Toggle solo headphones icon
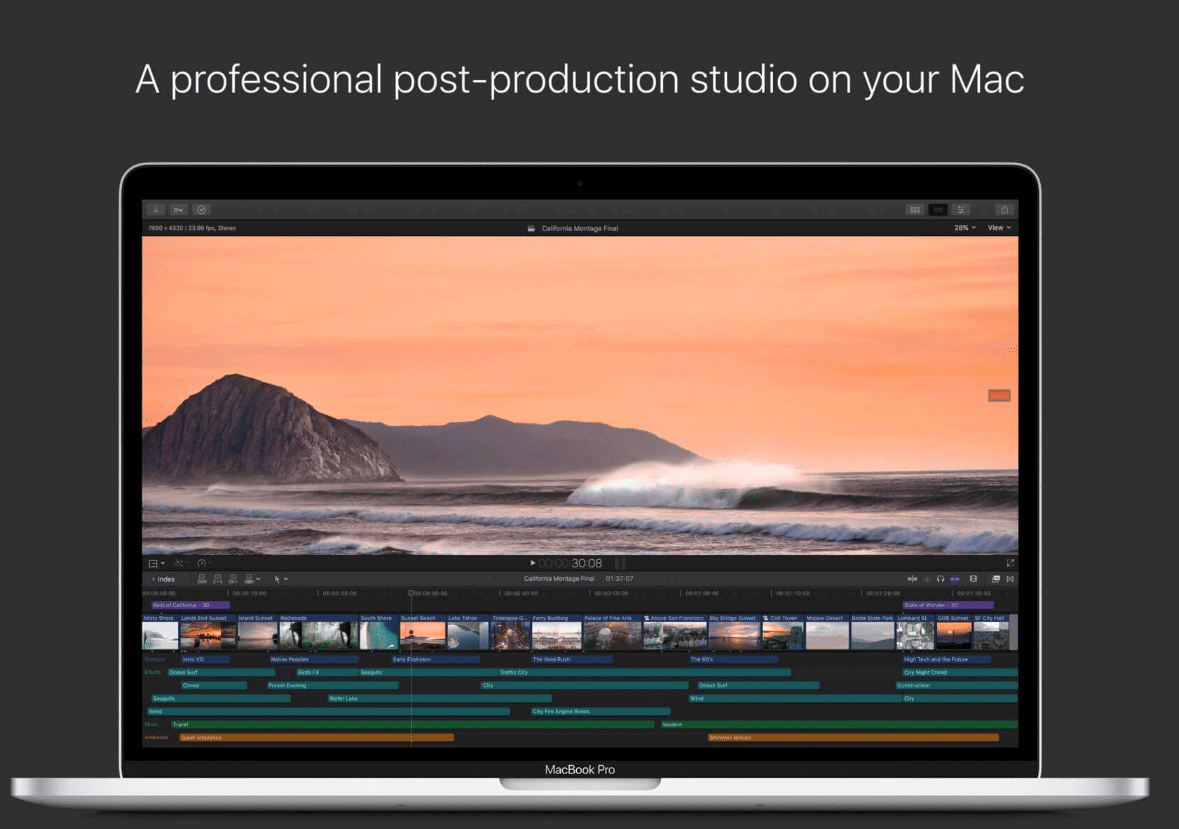 [x=941, y=579]
